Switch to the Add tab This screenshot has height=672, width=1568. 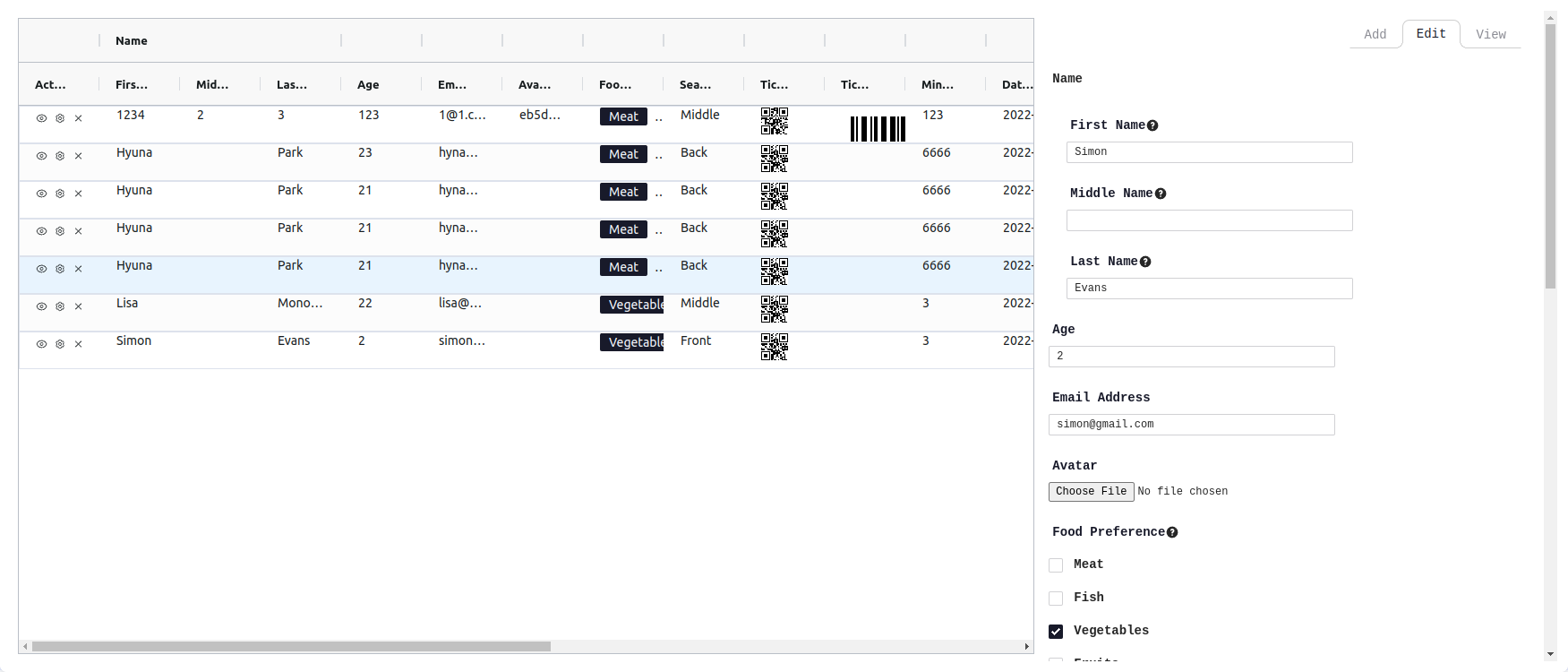1375,34
